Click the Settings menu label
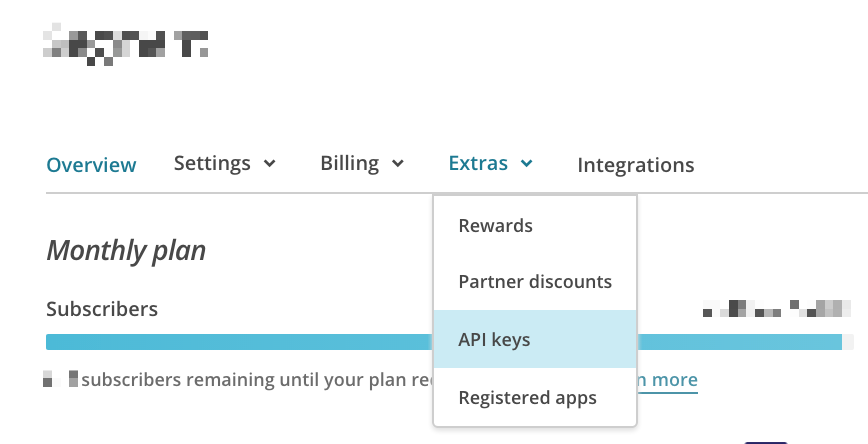Screen dimensions: 868x444 [x=212, y=163]
